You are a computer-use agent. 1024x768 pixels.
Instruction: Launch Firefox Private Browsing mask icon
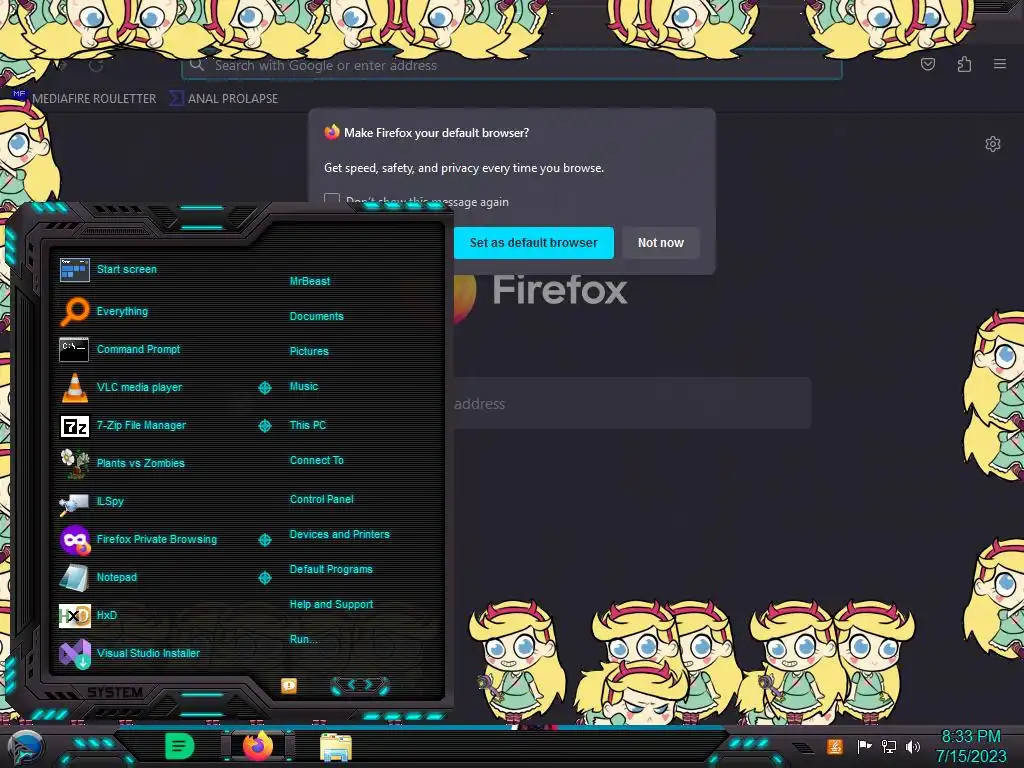coord(75,539)
